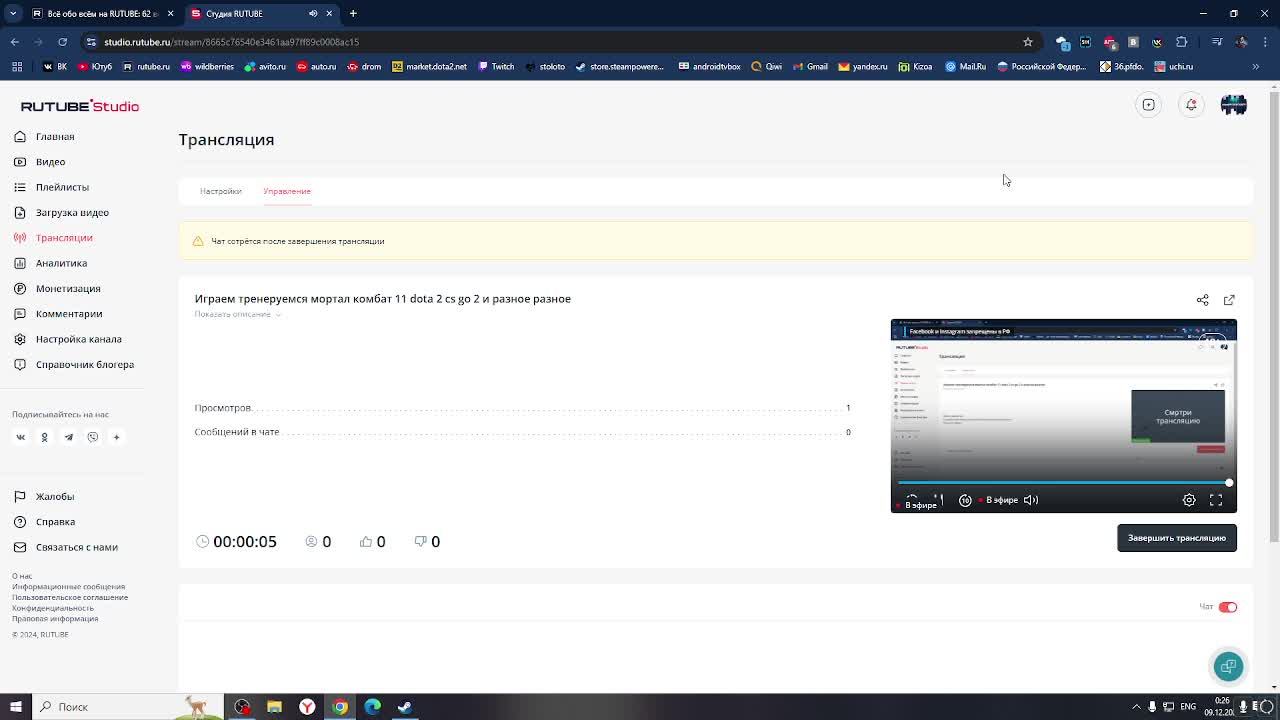This screenshot has width=1280, height=720.
Task: Open the wildberries bookmark
Action: (207, 67)
